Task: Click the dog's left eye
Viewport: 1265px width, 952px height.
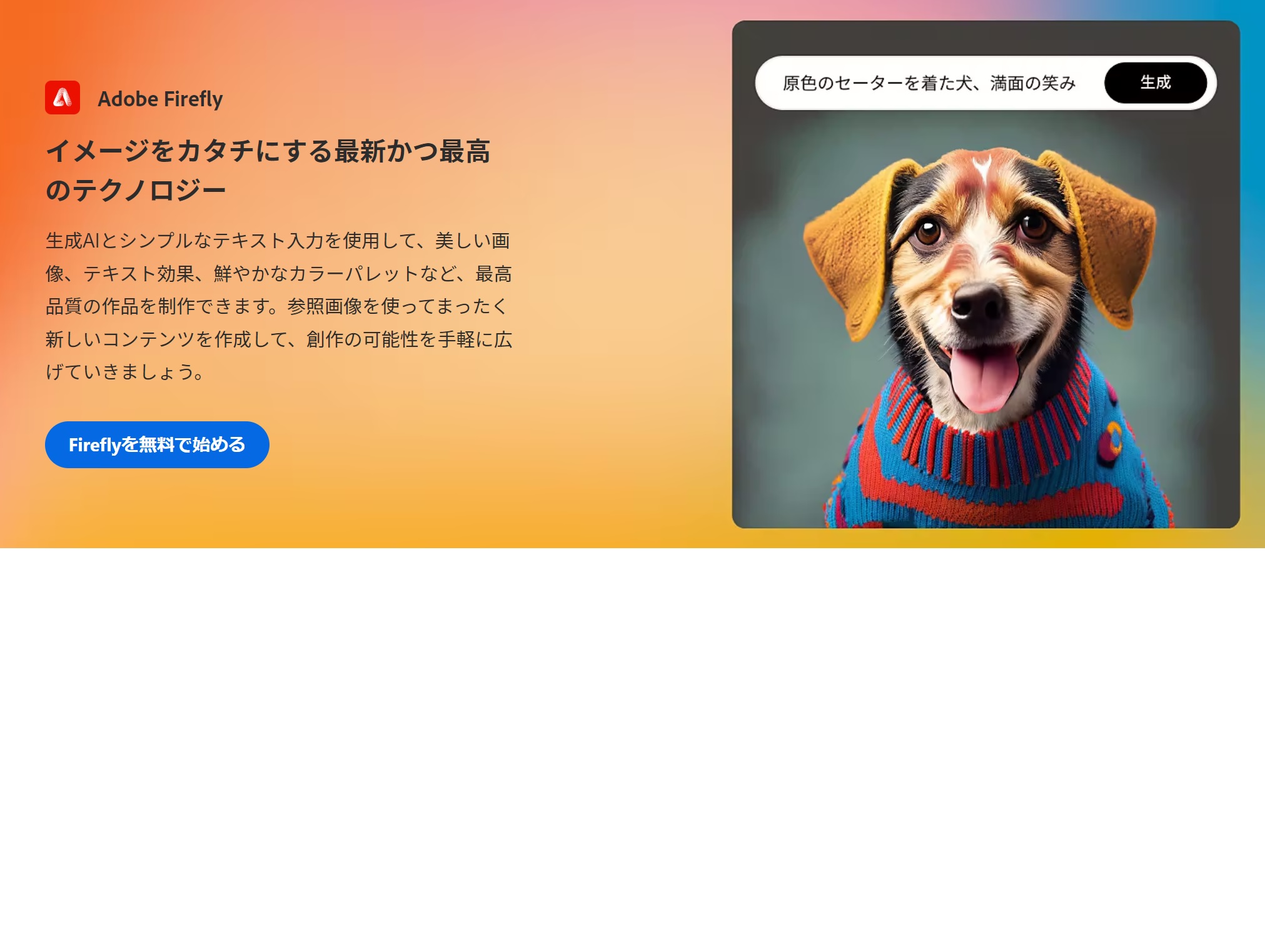Action: tap(929, 231)
